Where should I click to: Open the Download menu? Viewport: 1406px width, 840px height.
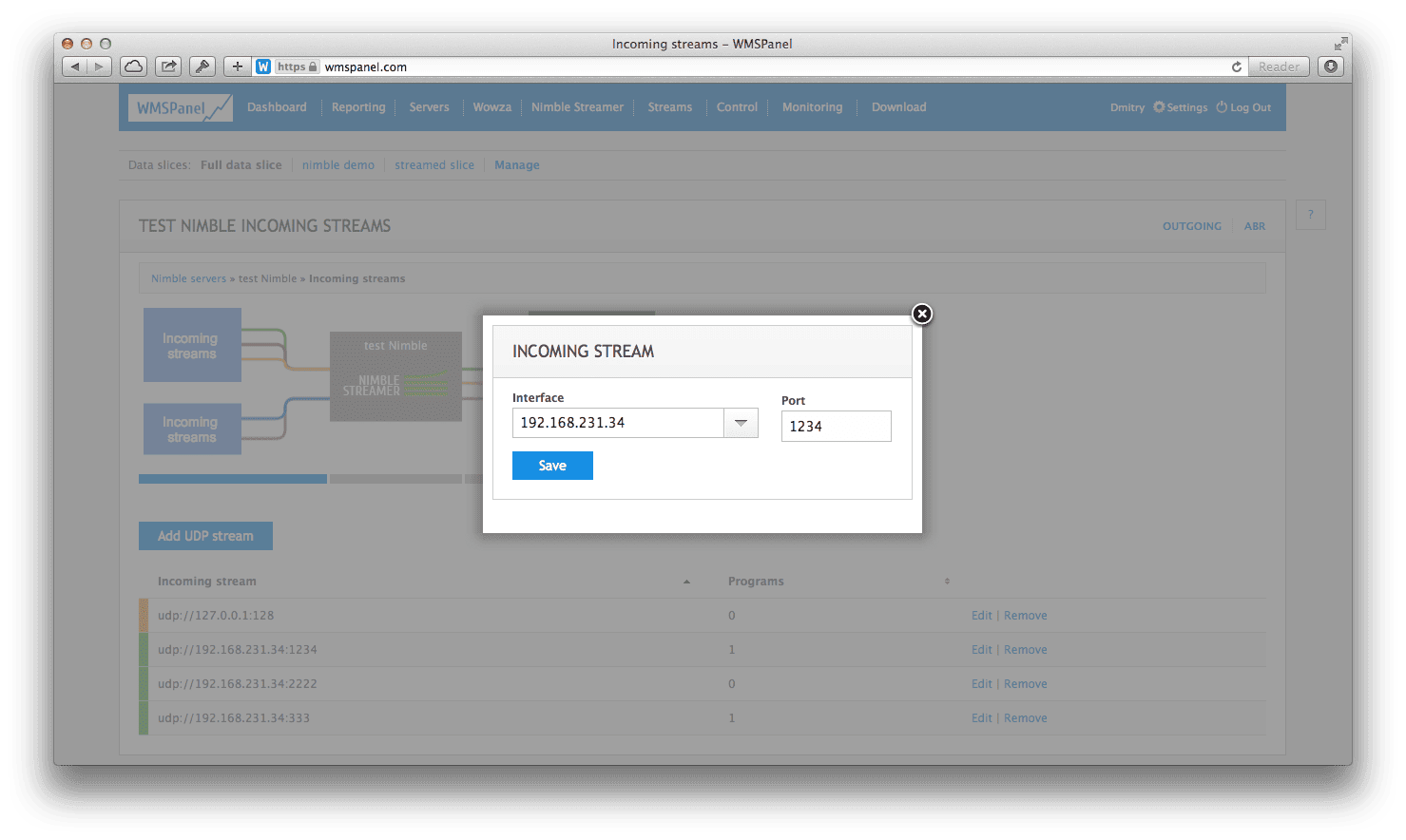(898, 107)
